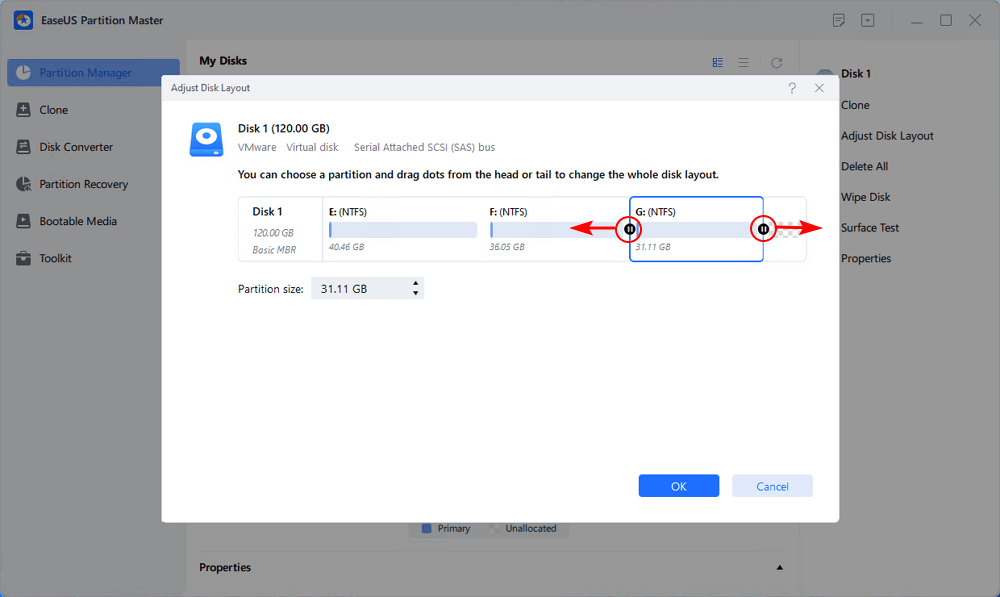Select the E: (NTFS) partition

click(402, 229)
